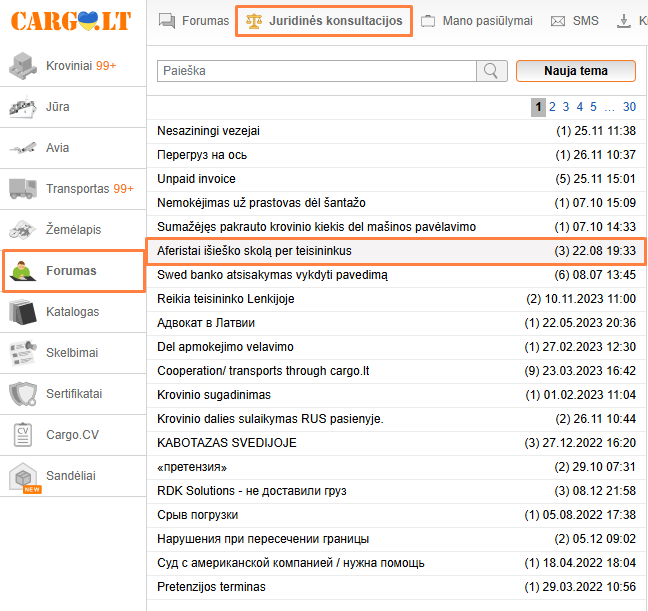The width and height of the screenshot is (648, 611).
Task: Click the Paieška search field
Action: pos(316,71)
